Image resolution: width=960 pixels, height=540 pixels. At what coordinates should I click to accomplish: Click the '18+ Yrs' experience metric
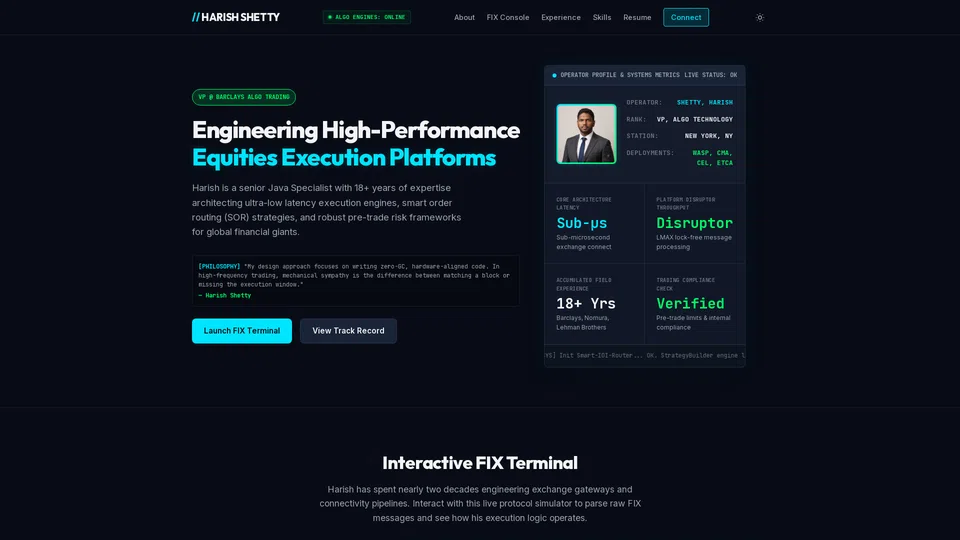pyautogui.click(x=586, y=303)
